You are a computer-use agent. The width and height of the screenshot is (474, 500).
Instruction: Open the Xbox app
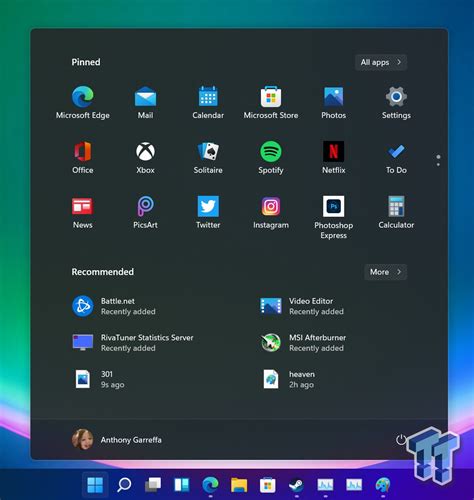click(145, 157)
